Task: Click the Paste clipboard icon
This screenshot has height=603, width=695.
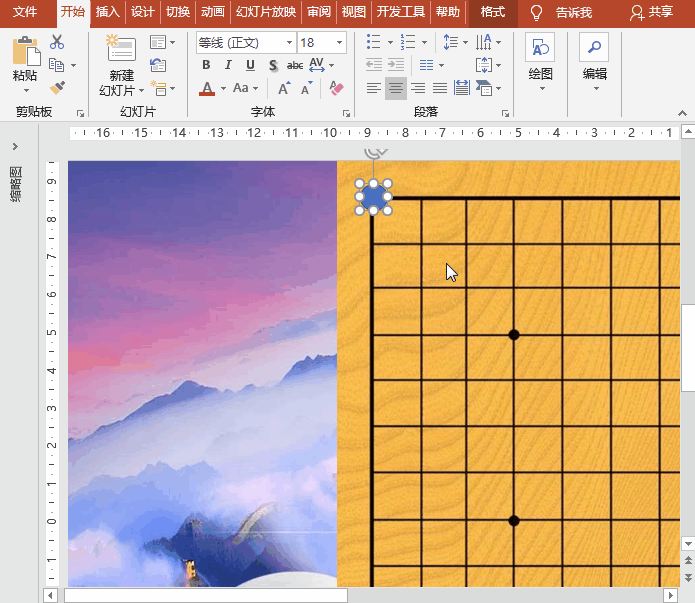Action: click(26, 51)
